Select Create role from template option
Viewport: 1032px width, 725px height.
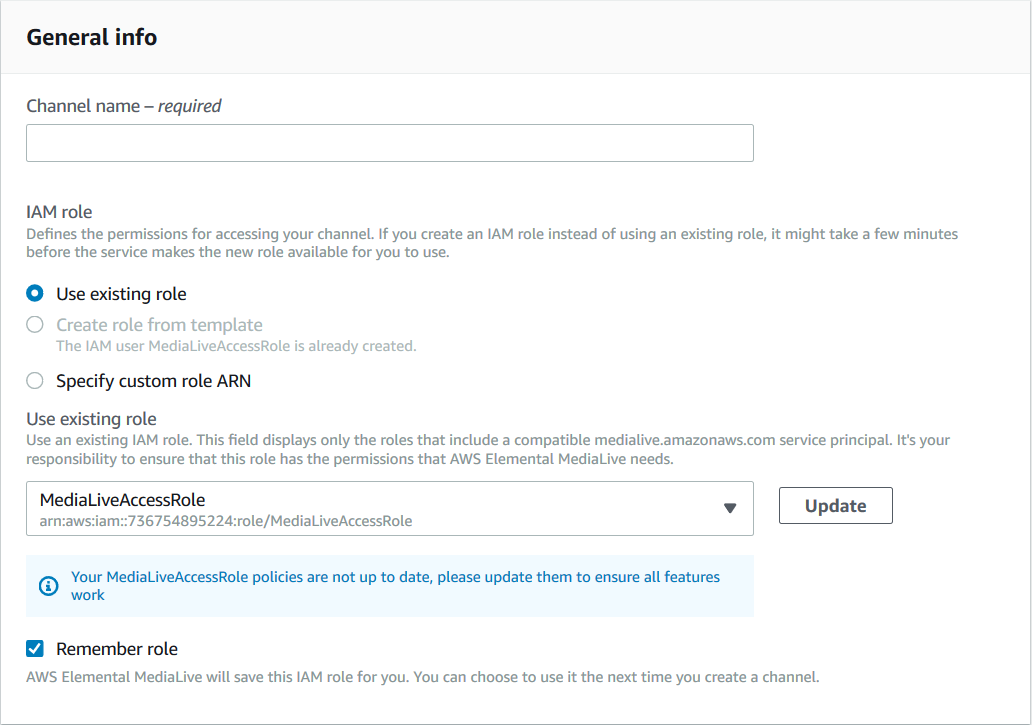click(x=34, y=324)
